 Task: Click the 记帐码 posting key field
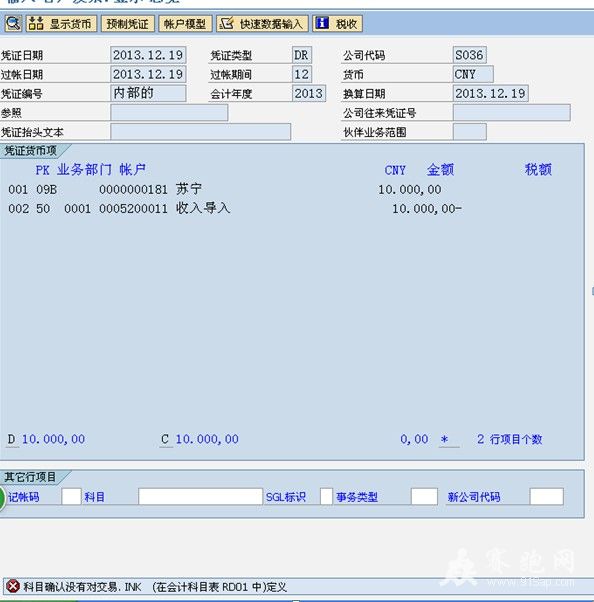click(71, 496)
